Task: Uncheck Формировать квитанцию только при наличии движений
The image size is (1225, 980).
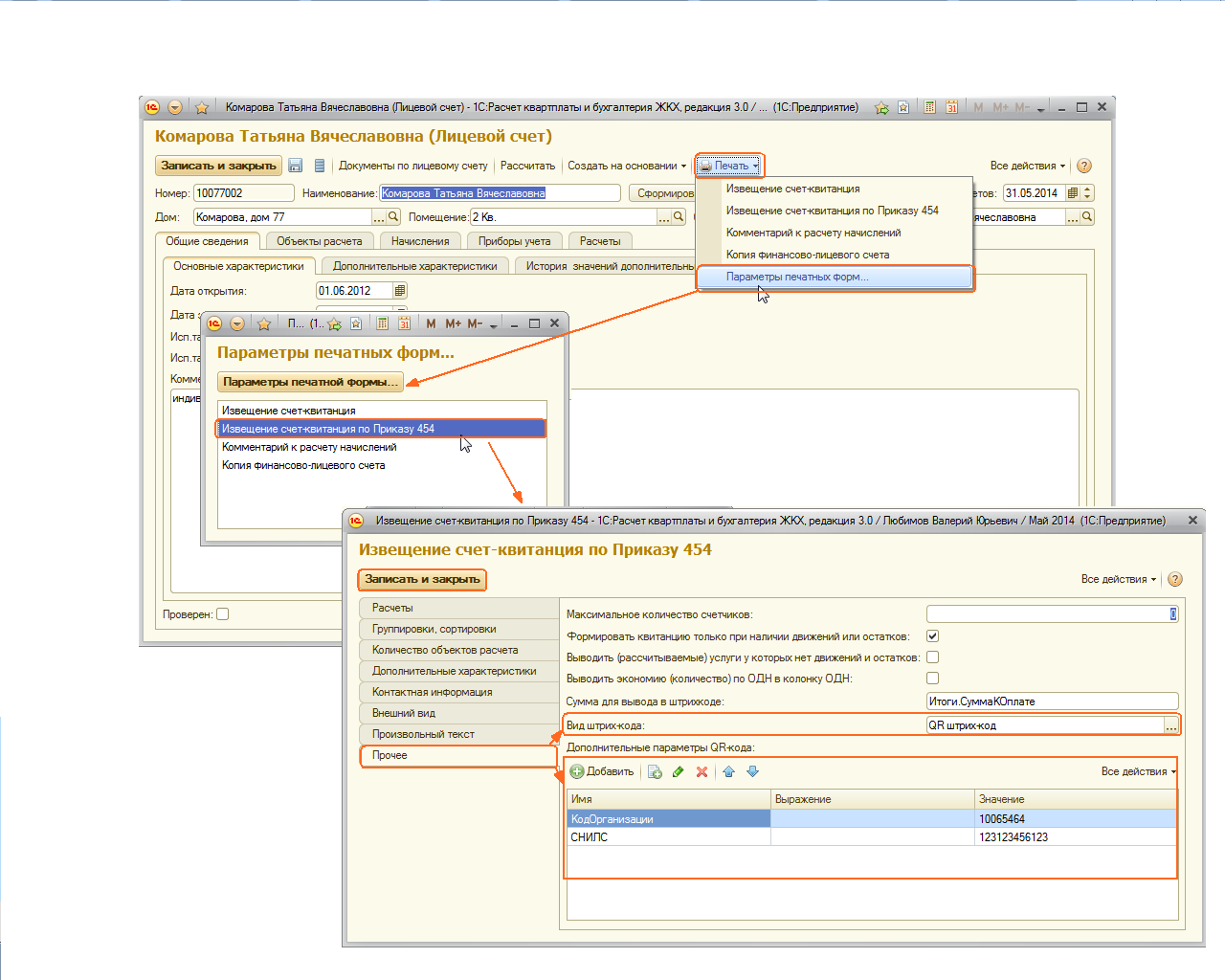Action: 933,635
